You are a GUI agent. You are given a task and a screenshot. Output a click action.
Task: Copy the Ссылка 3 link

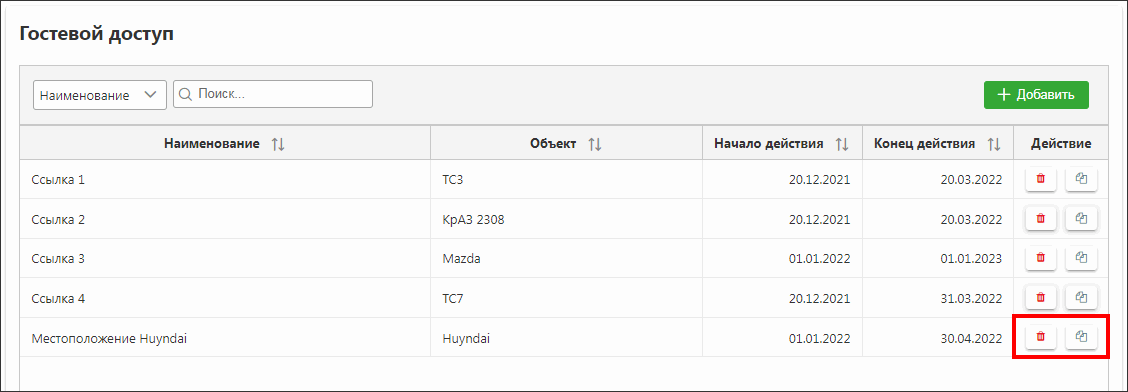click(1081, 257)
